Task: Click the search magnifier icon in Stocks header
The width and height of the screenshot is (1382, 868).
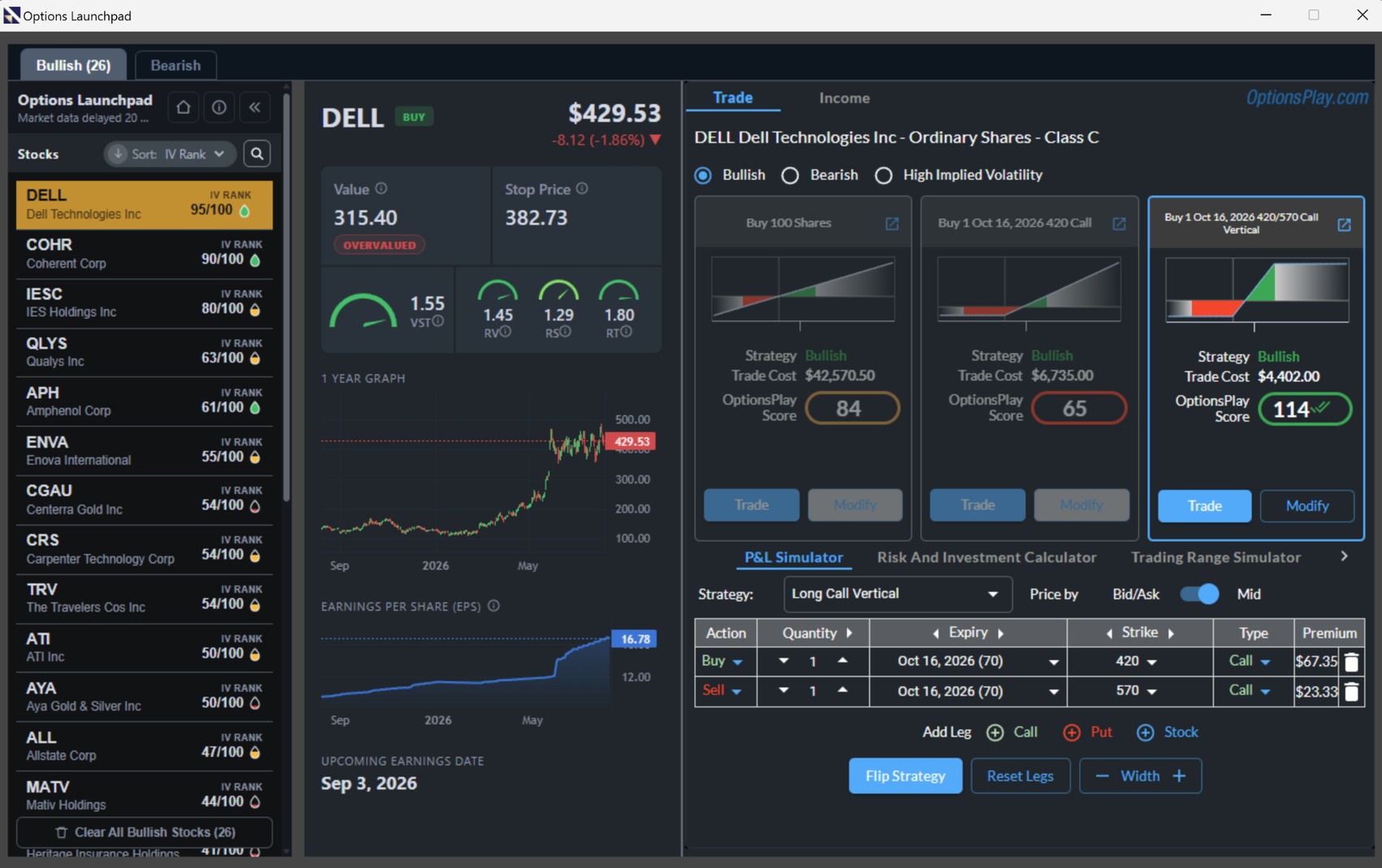Action: point(257,154)
